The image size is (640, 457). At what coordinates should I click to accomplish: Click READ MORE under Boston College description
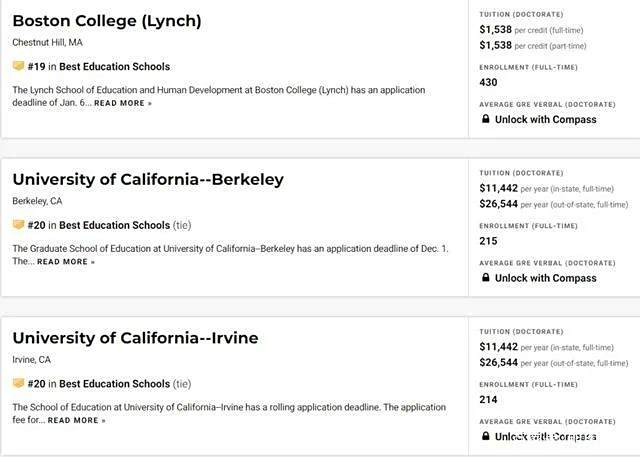tap(123, 103)
